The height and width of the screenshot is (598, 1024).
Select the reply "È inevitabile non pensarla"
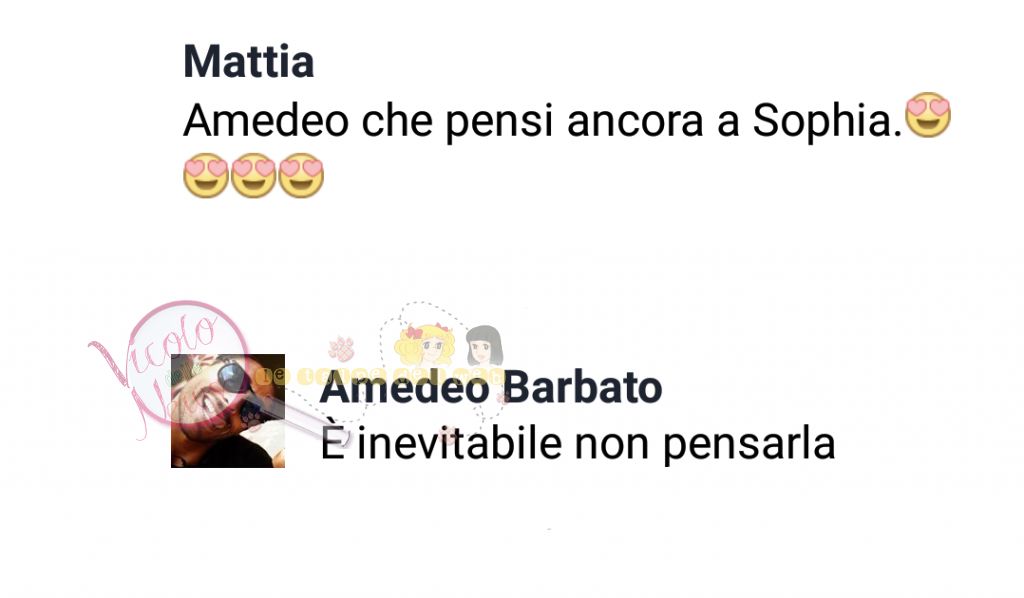point(578,444)
